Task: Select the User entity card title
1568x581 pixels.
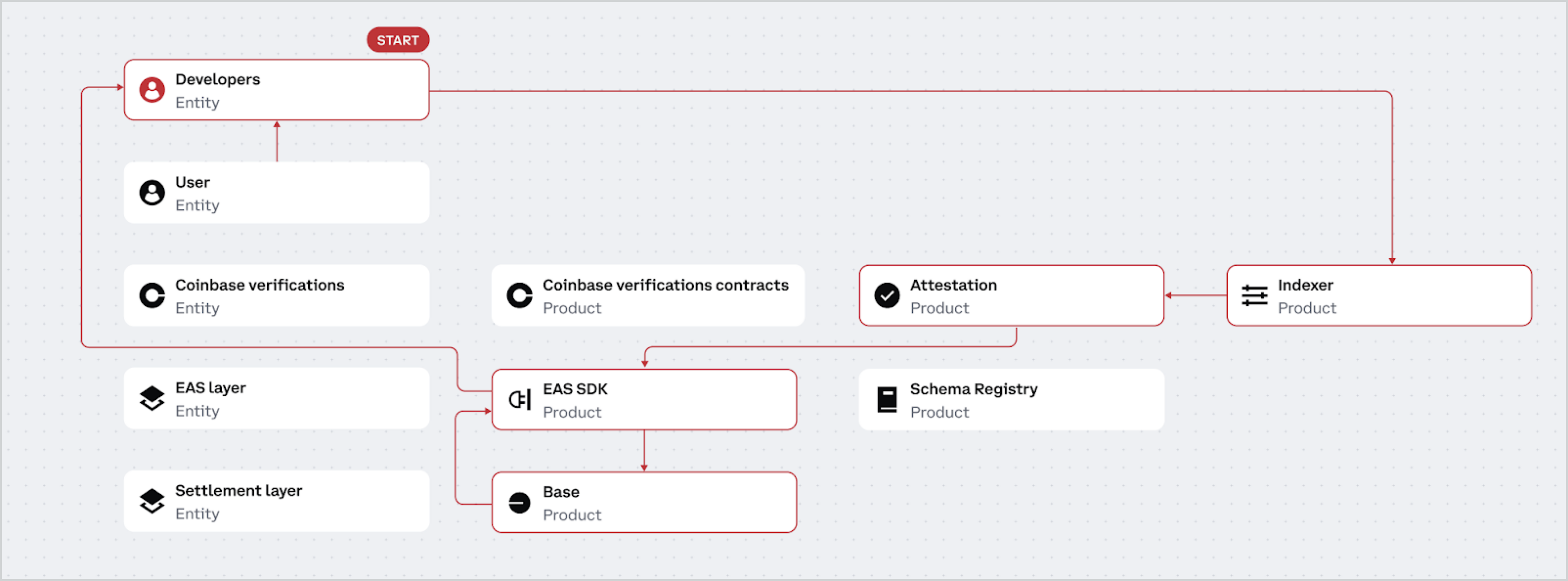Action: point(193,182)
